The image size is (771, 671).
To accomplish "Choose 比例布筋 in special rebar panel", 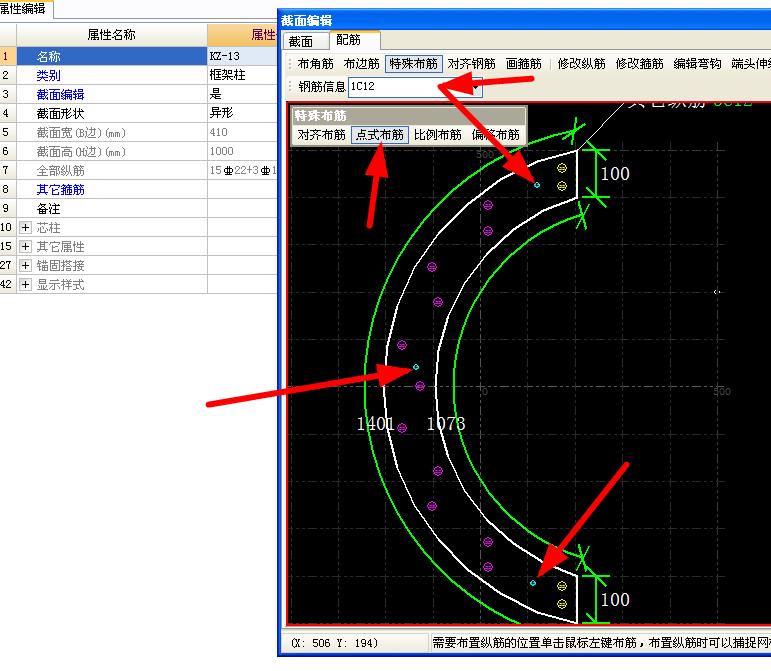I will click(438, 135).
